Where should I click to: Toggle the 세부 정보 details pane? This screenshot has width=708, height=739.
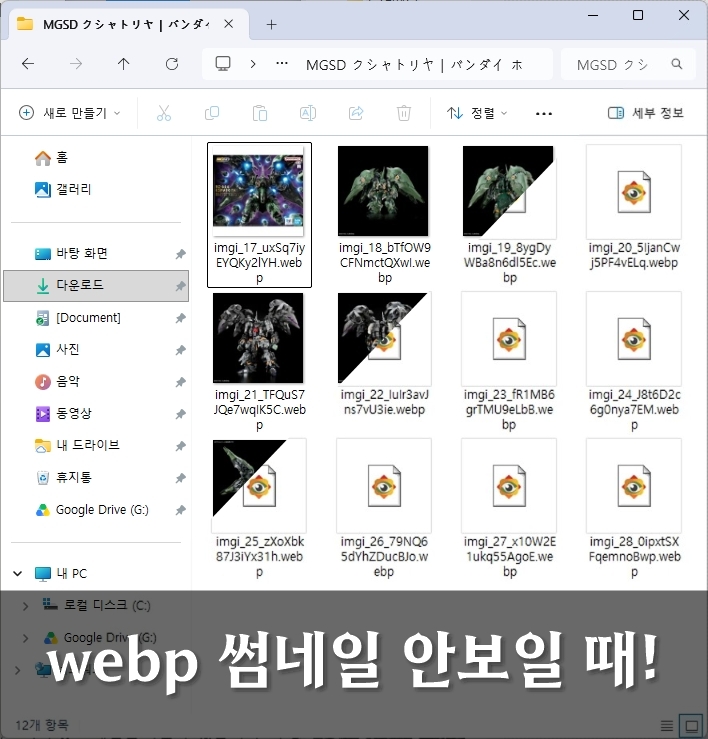(646, 113)
